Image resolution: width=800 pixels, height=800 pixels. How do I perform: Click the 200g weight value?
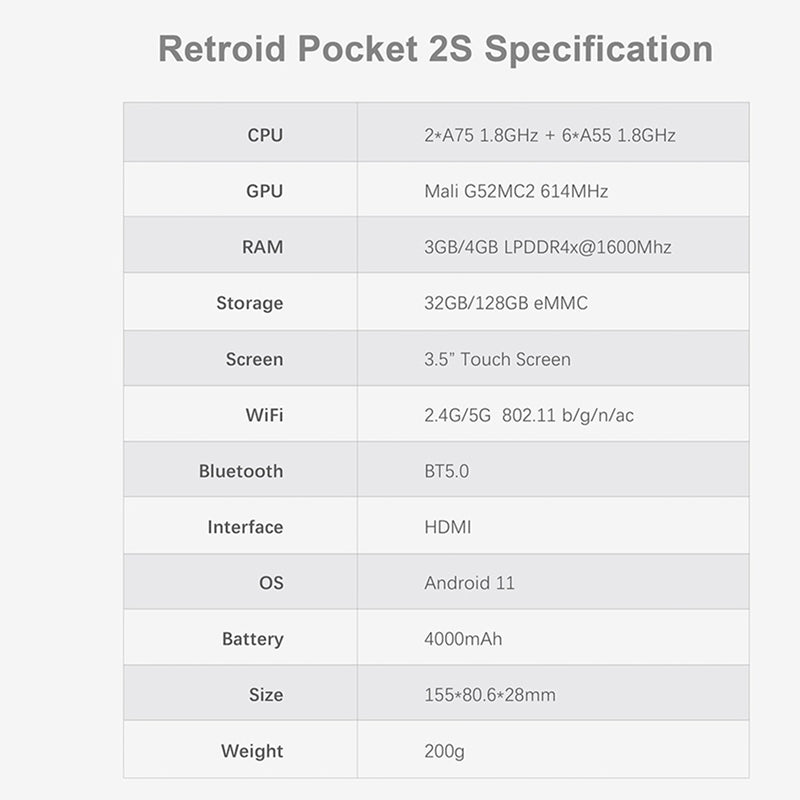(x=444, y=751)
